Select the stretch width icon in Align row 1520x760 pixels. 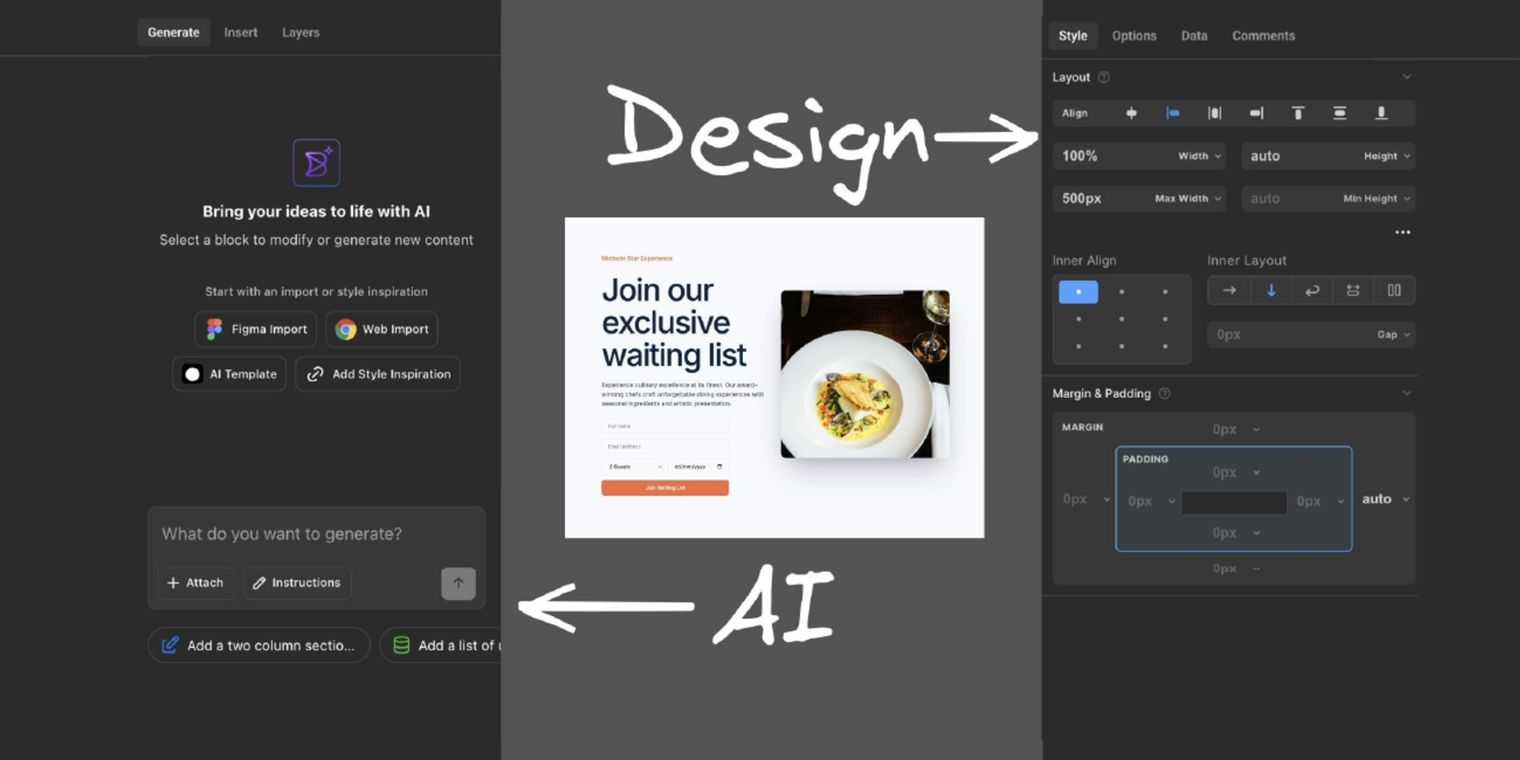[1214, 113]
